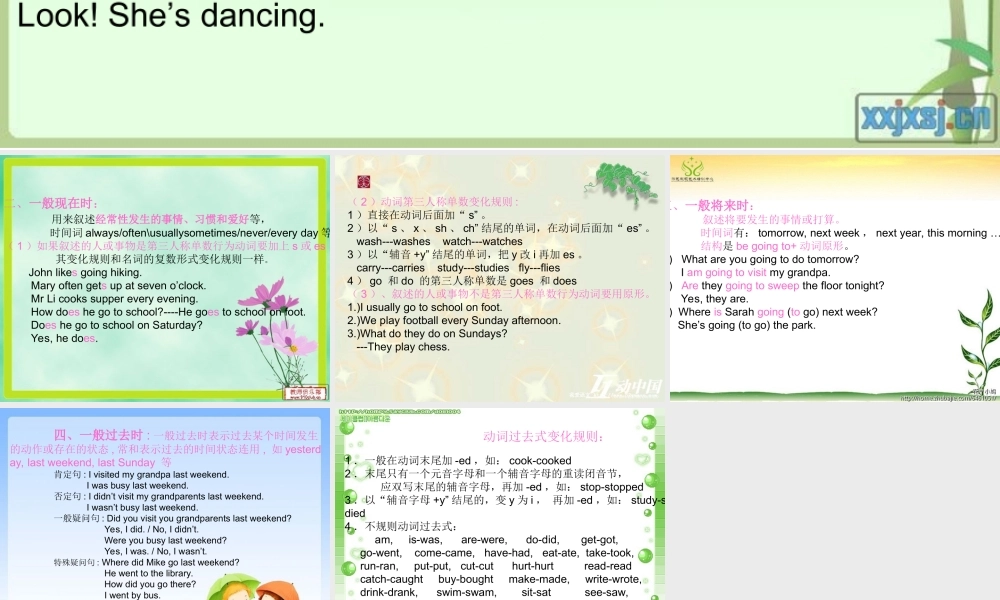Select "Are they going to sweep the floor tonight?"
The image size is (1000, 600).
tap(783, 286)
